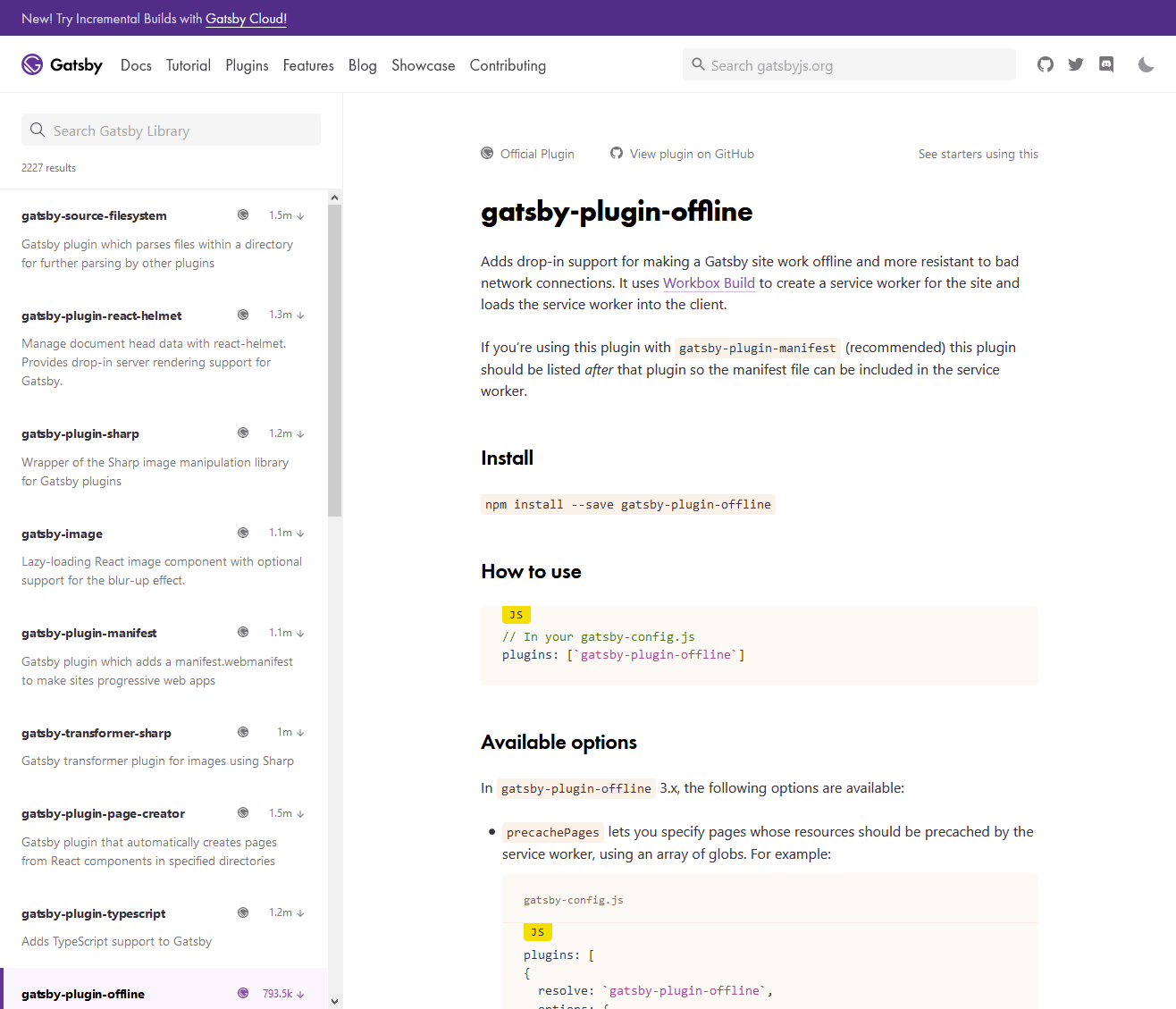Select gatsby-plugin-offline in plugin list
This screenshot has width=1176, height=1009.
pyautogui.click(x=83, y=994)
